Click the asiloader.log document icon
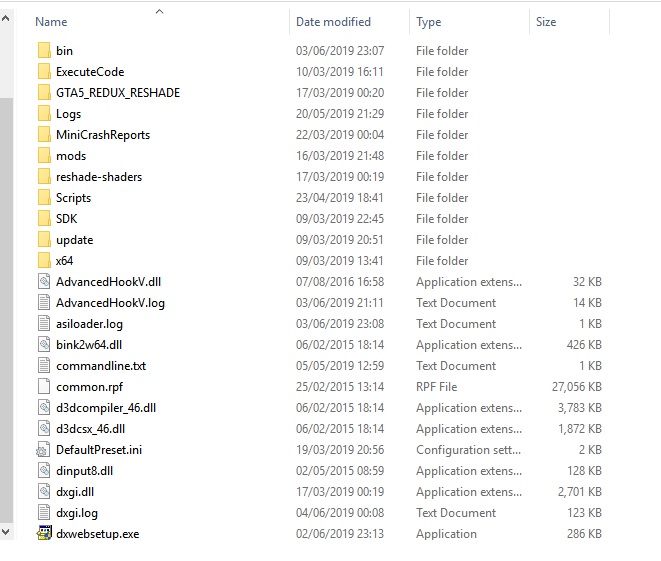This screenshot has height=561, width=661. click(x=44, y=324)
